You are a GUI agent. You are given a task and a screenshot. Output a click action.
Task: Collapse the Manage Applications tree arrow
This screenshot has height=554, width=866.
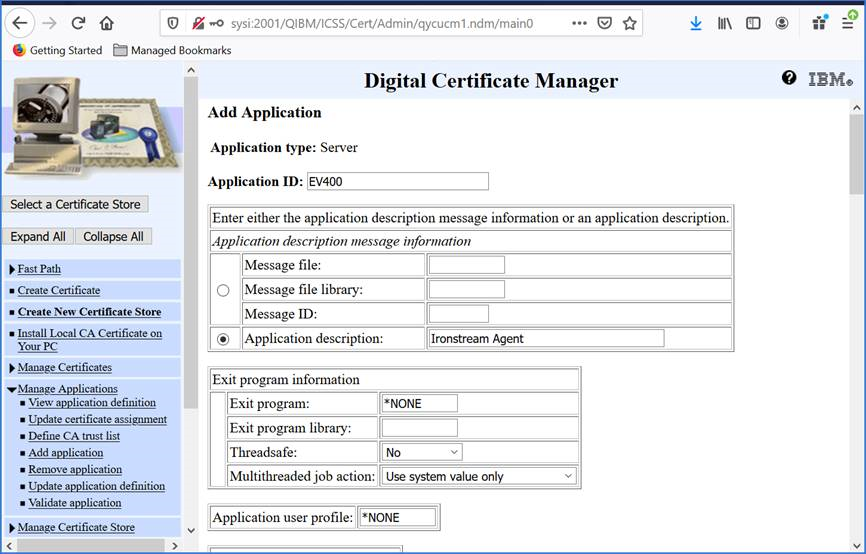tap(12, 389)
